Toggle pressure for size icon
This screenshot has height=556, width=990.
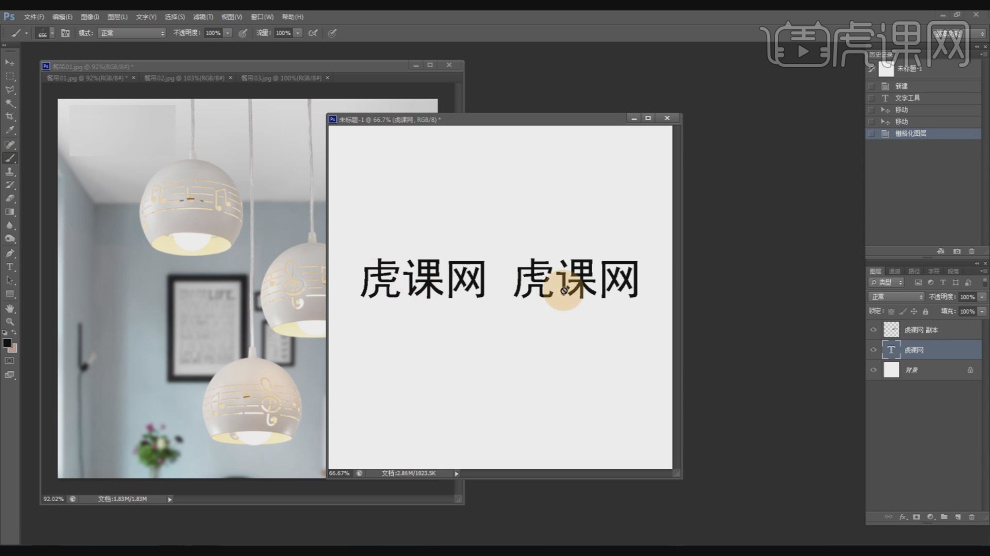tap(332, 33)
